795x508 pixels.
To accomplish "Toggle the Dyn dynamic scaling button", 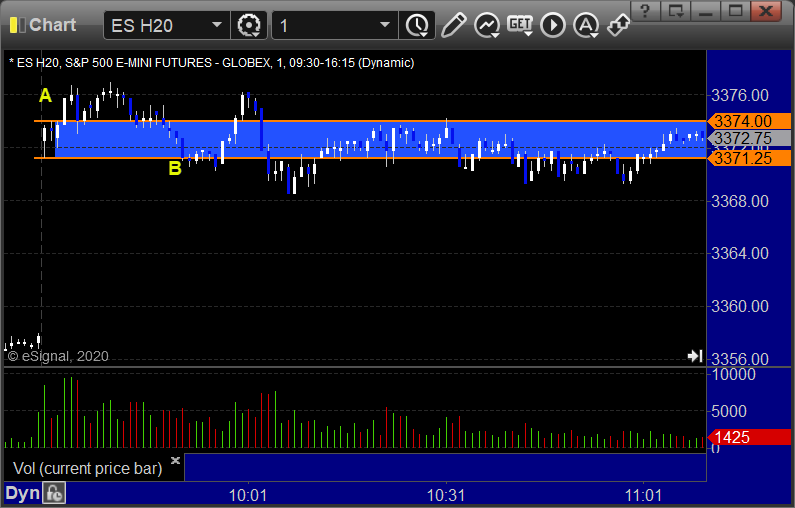I will click(22, 493).
